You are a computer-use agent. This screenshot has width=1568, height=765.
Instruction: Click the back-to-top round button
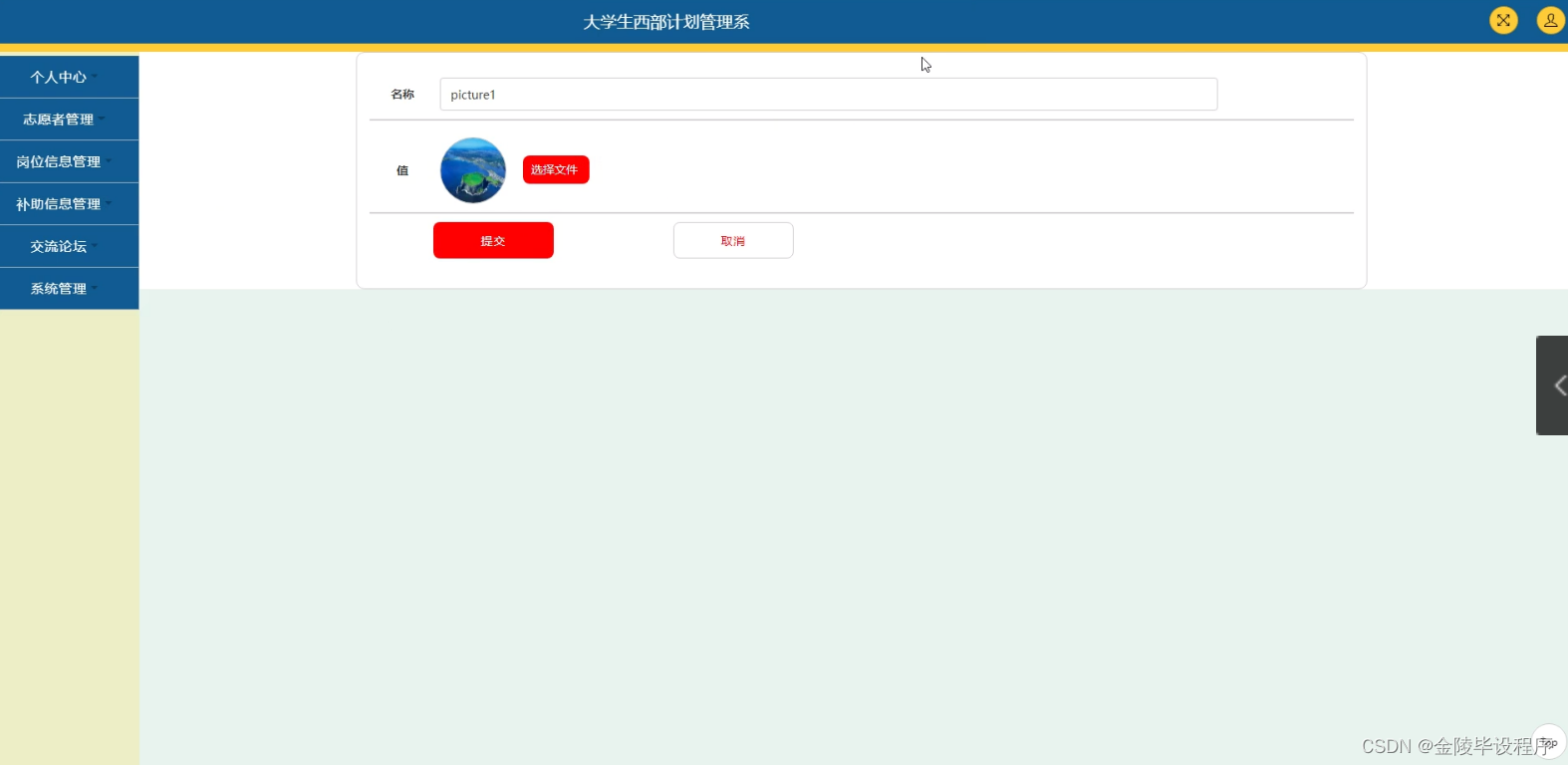(x=1549, y=742)
